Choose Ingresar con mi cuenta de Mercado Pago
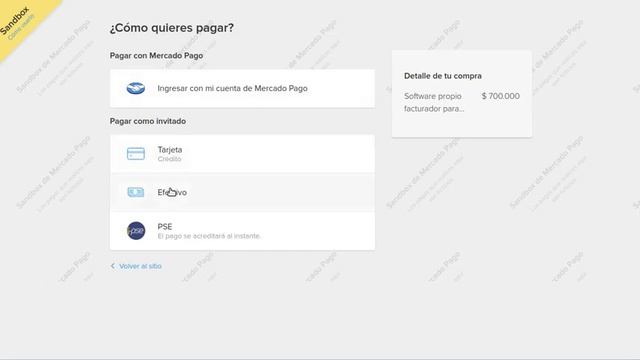 pos(242,89)
